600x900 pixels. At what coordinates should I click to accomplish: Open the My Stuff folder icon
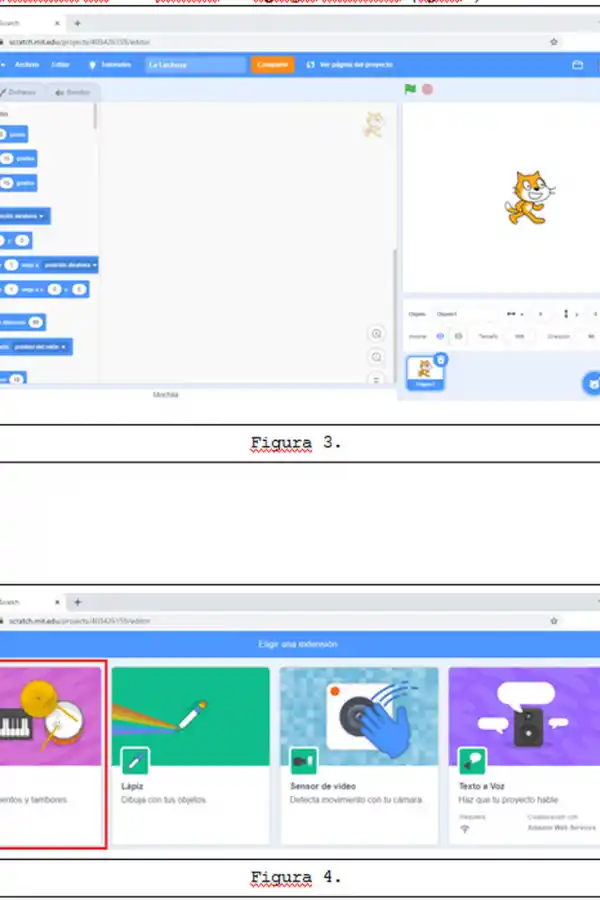[577, 65]
